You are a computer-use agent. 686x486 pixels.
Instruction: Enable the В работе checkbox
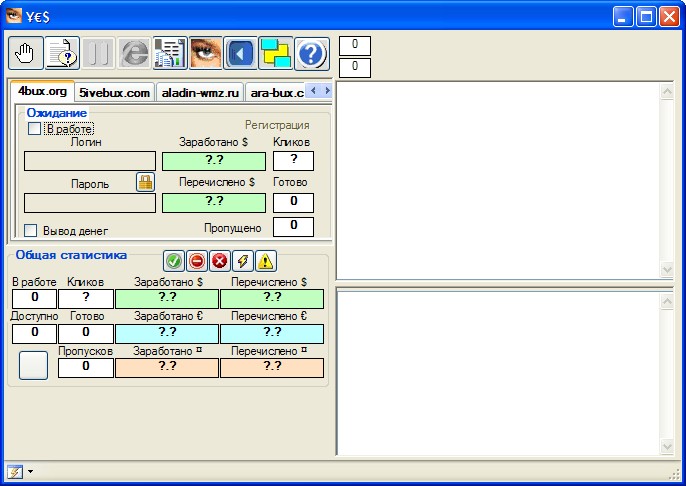click(x=34, y=129)
